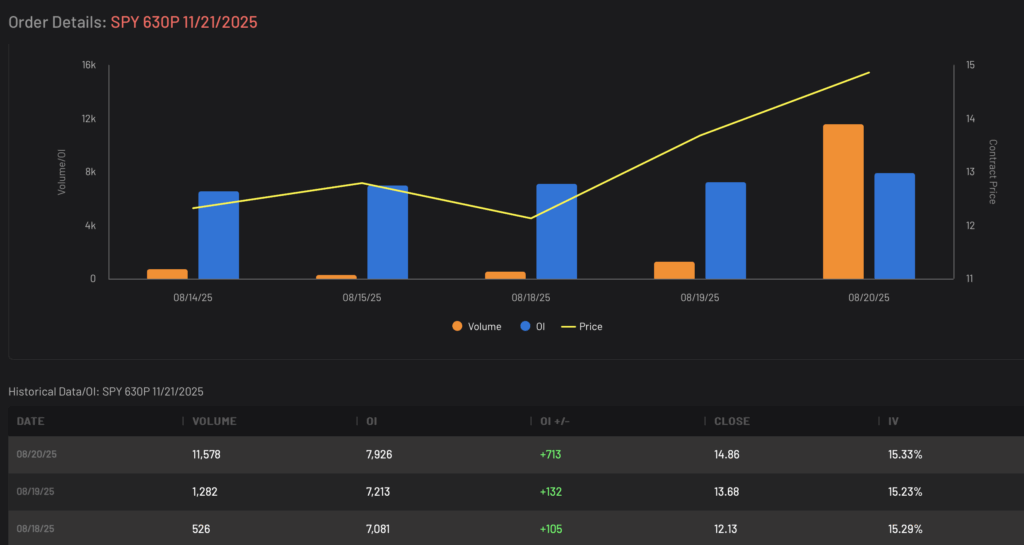This screenshot has width=1024, height=545.
Task: Click OI change value +713
Action: pyautogui.click(x=551, y=454)
